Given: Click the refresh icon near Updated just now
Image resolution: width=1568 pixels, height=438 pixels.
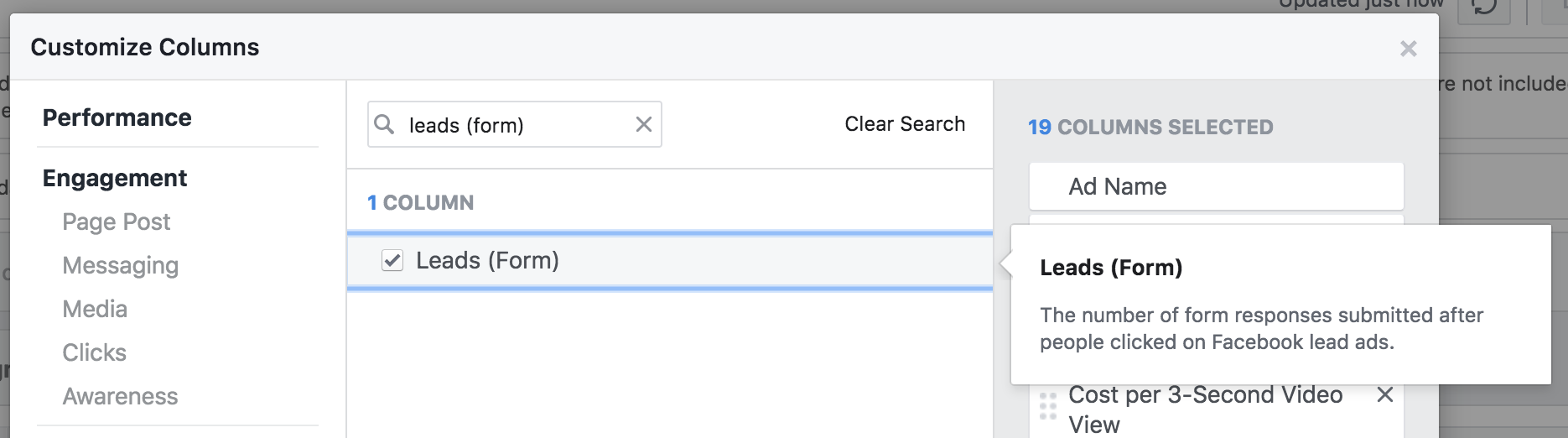Looking at the screenshot, I should pyautogui.click(x=1484, y=7).
